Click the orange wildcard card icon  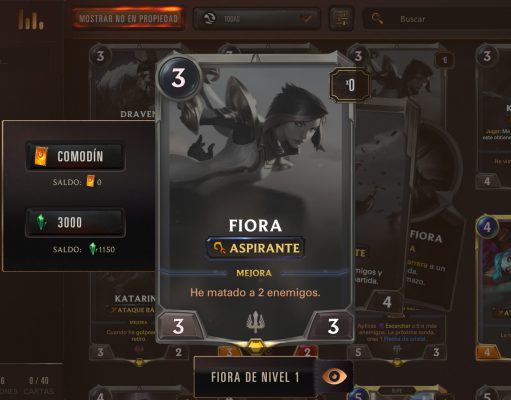point(41,156)
